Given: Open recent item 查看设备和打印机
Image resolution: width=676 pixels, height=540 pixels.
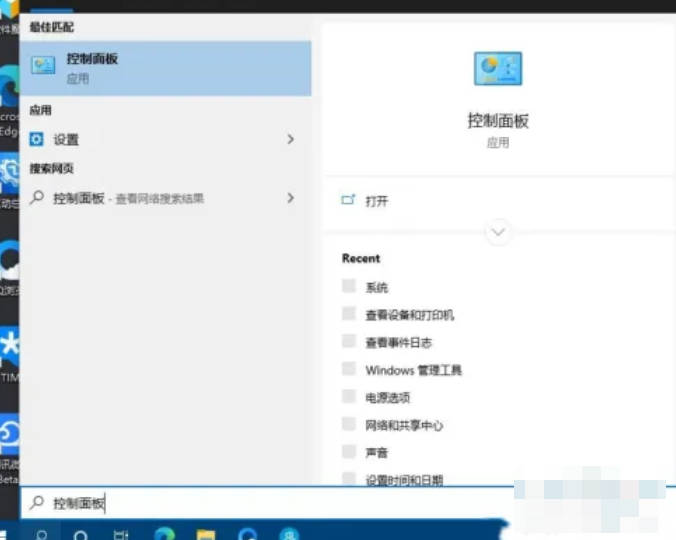Looking at the screenshot, I should click(x=397, y=315).
